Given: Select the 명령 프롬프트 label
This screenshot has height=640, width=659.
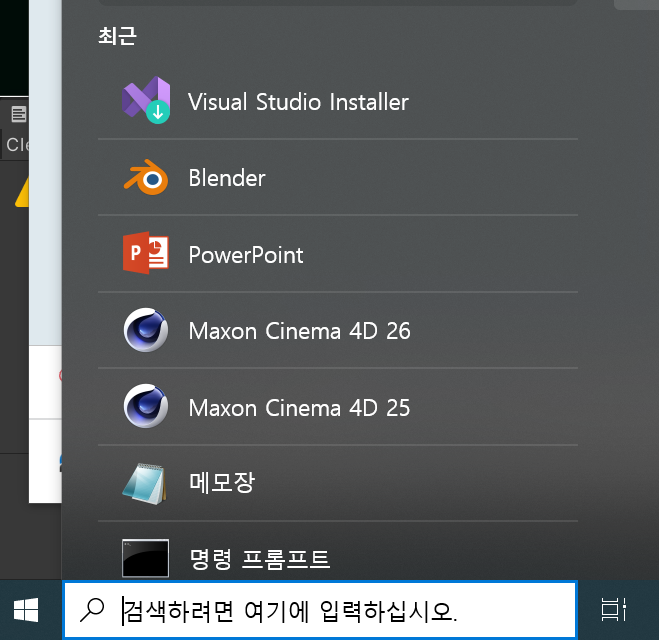Looking at the screenshot, I should 260,559.
